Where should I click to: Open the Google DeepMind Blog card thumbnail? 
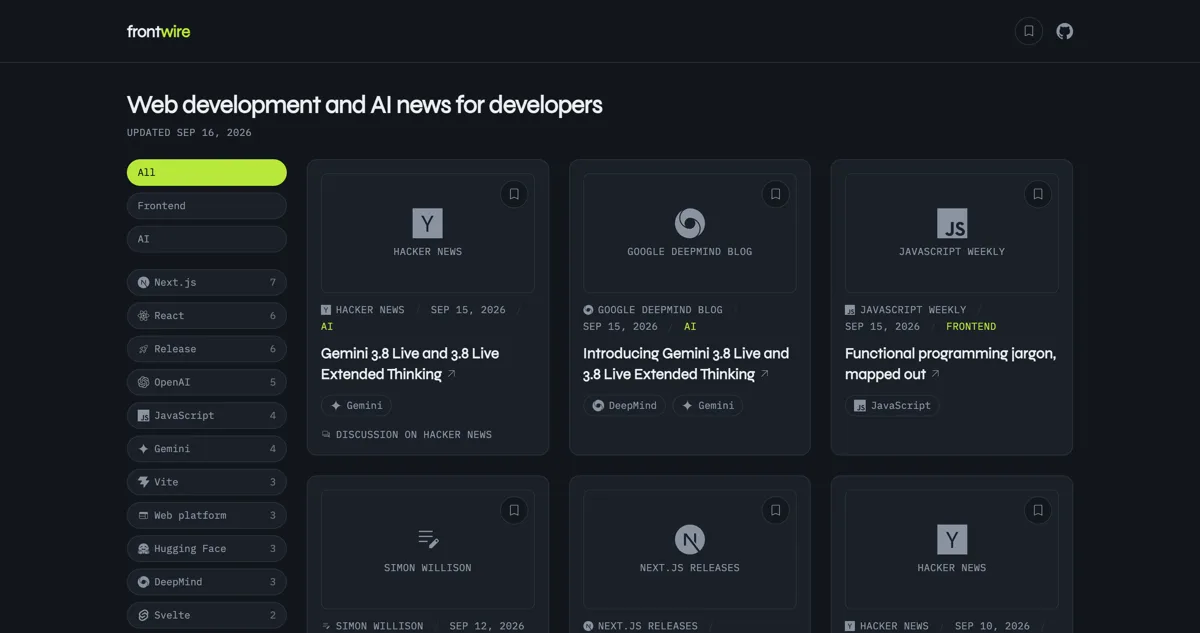click(690, 233)
